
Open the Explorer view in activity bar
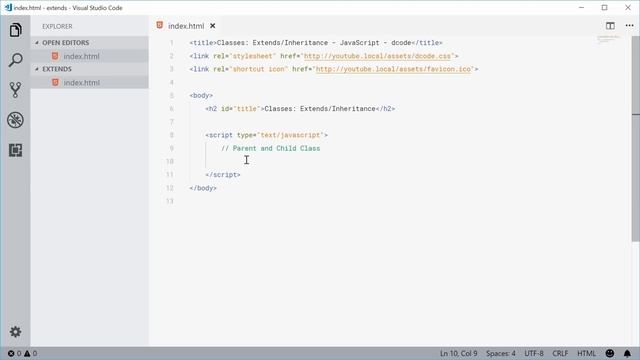pos(15,30)
